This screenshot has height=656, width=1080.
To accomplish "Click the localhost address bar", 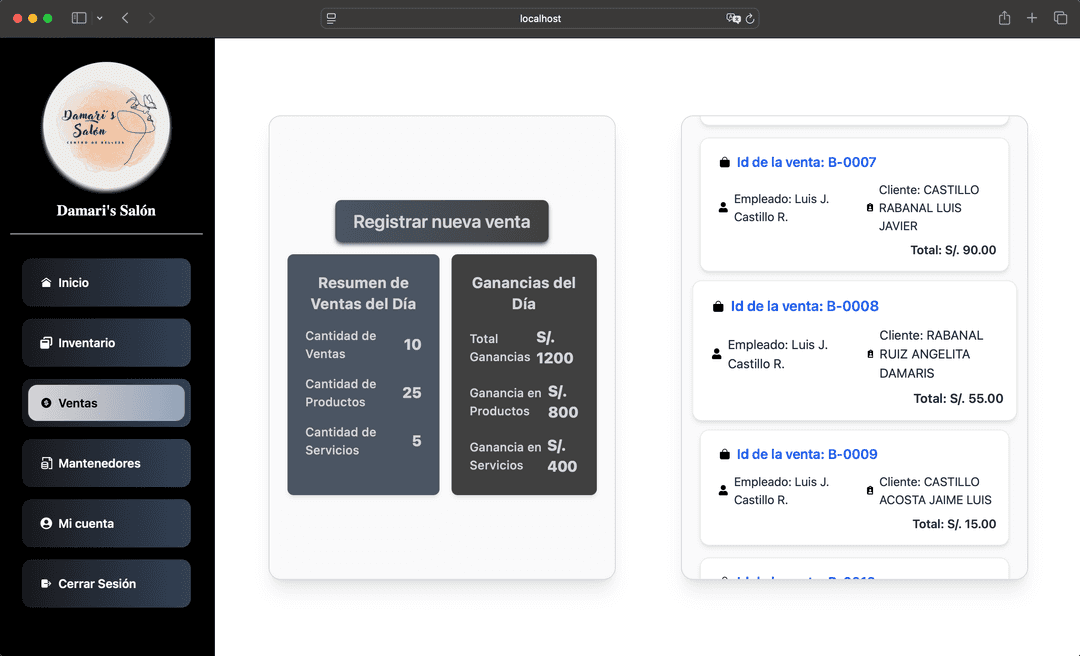I will point(540,18).
